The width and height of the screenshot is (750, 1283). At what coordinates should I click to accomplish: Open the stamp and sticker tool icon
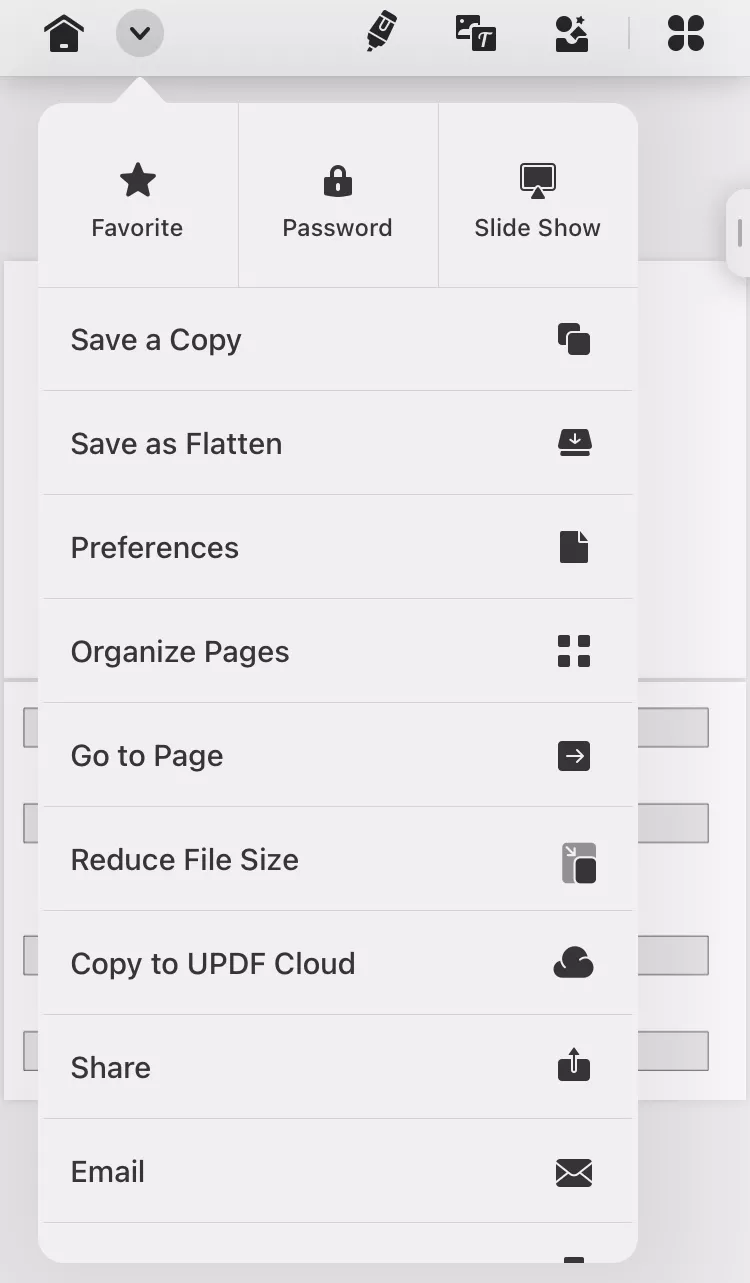(572, 33)
